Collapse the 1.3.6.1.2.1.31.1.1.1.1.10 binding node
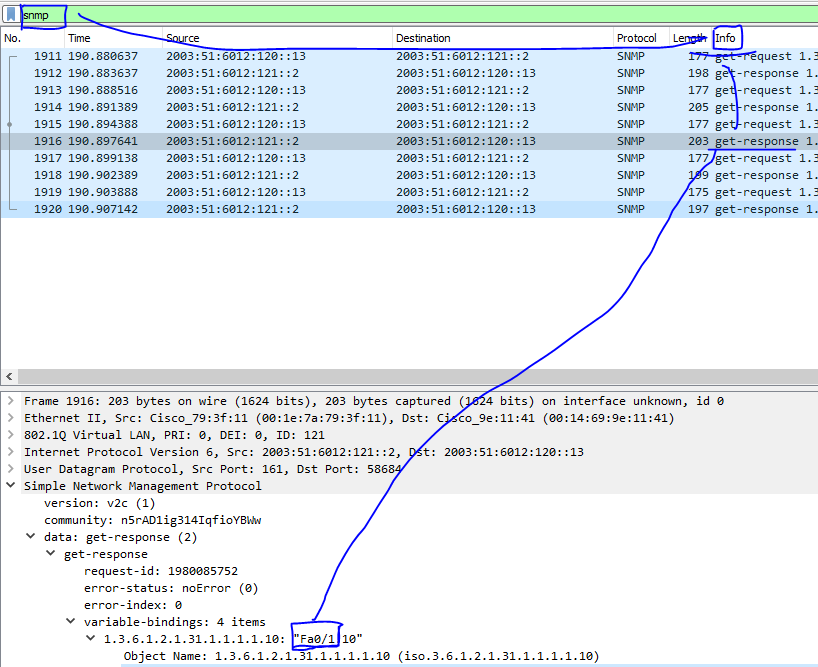This screenshot has height=667, width=818. coord(91,638)
